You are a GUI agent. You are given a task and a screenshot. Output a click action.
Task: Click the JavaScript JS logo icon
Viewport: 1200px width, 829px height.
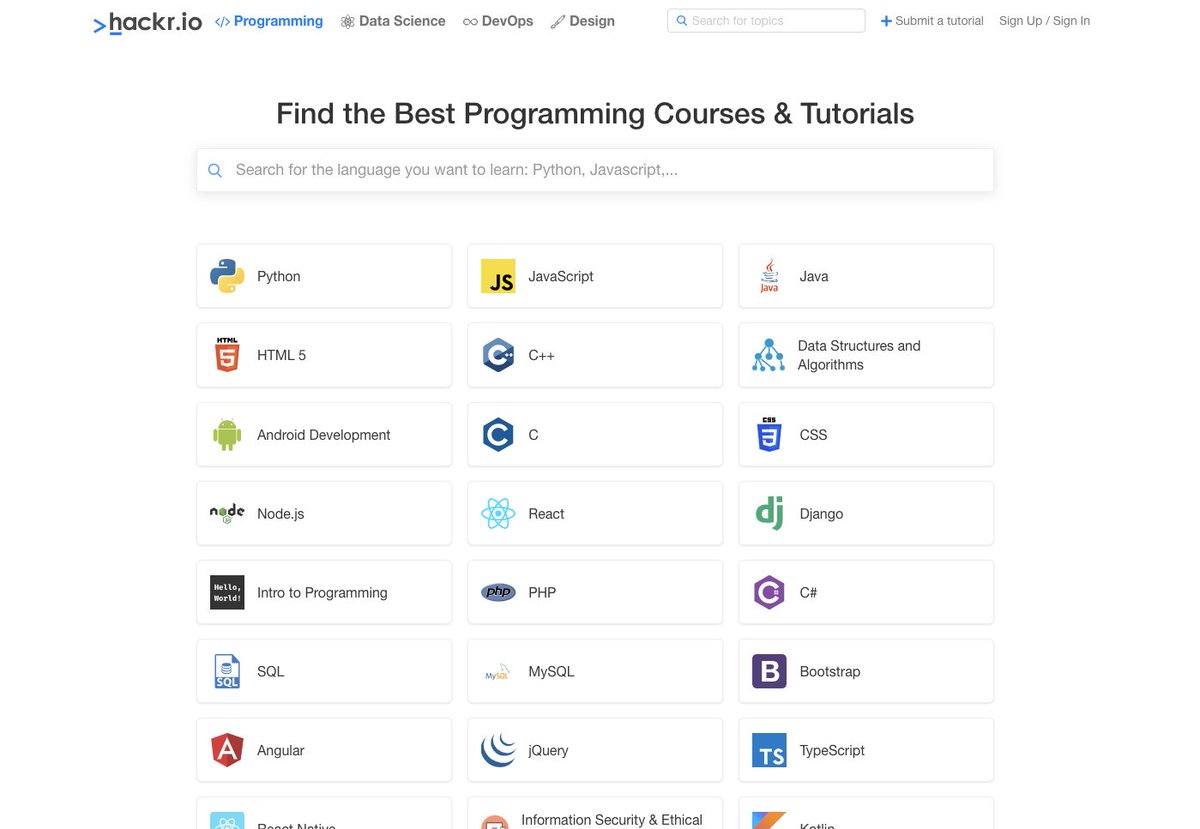coord(498,276)
